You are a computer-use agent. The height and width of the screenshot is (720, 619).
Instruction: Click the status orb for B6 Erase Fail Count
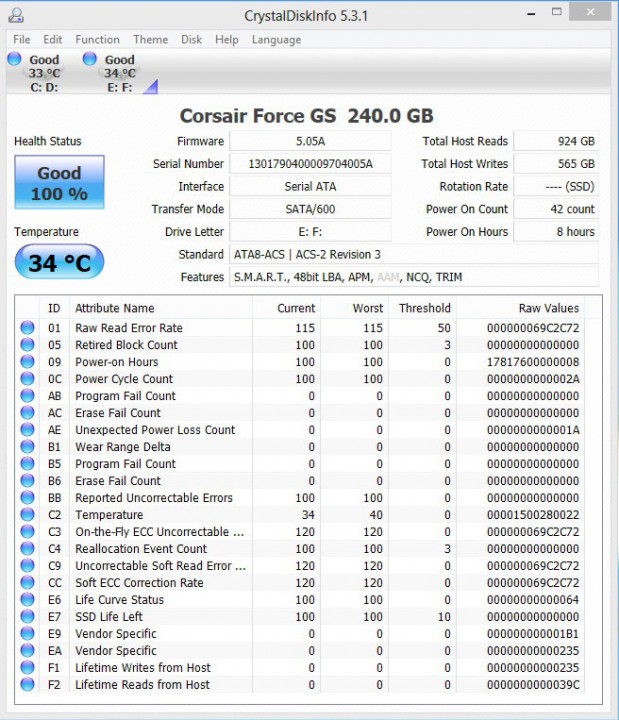[28, 480]
